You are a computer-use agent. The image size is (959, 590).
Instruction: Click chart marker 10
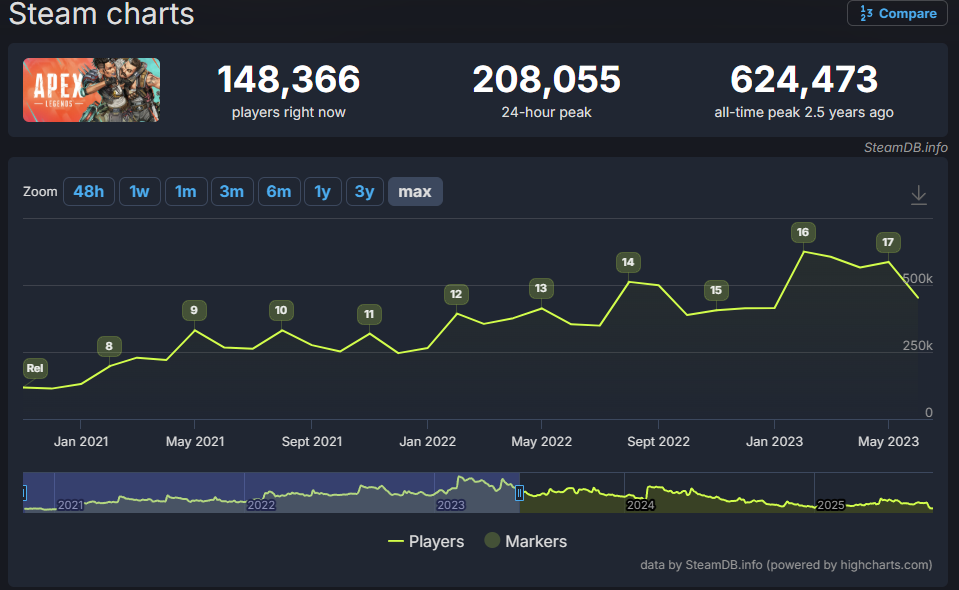[281, 310]
